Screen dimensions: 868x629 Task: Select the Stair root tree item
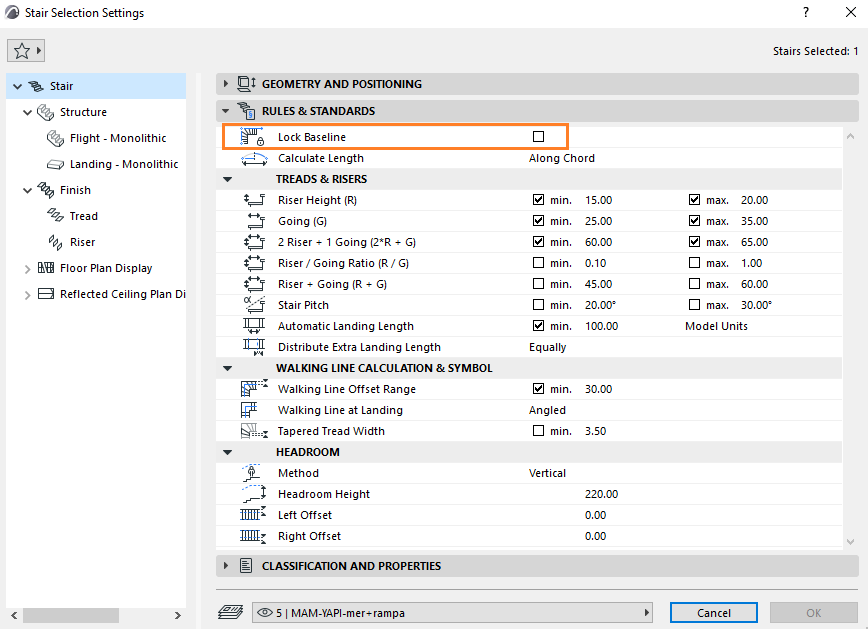61,86
